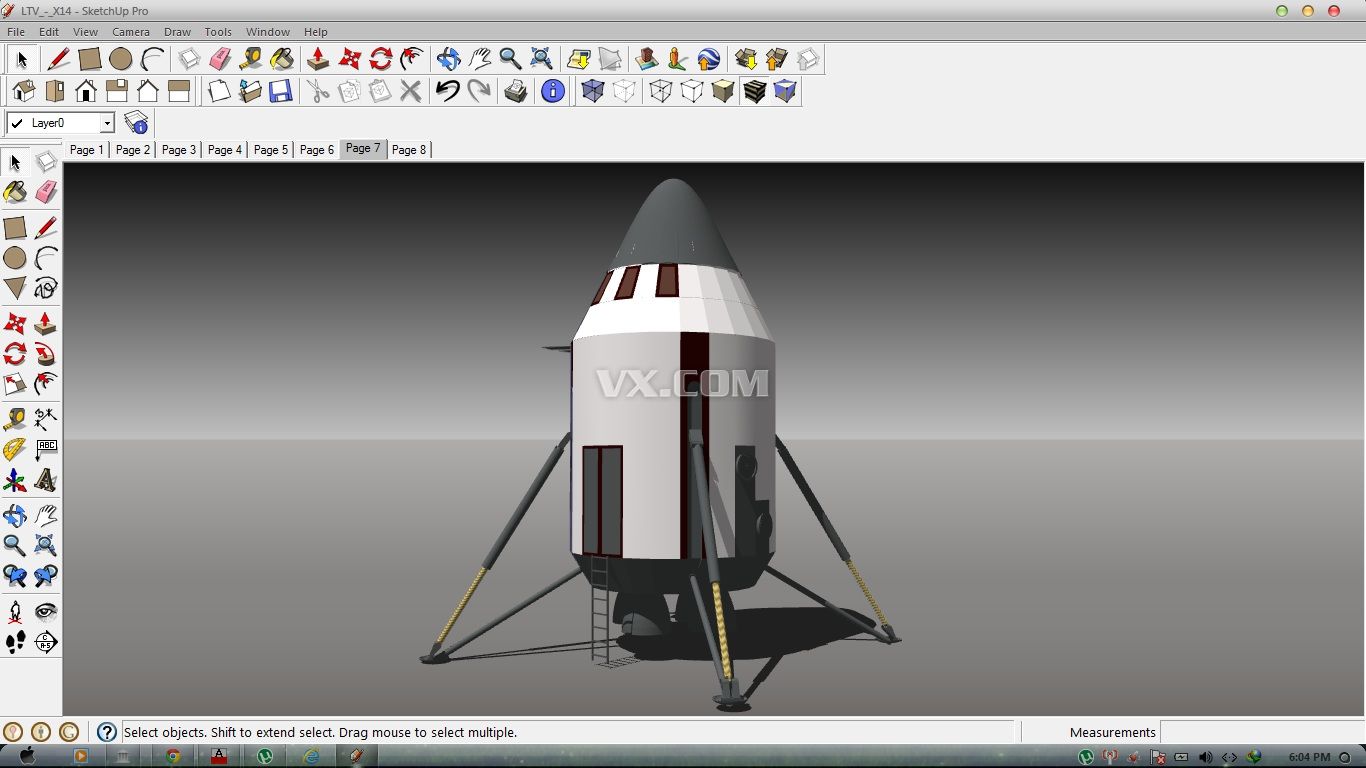Go to the Previous camera view
1366x768 pixels.
(15, 576)
